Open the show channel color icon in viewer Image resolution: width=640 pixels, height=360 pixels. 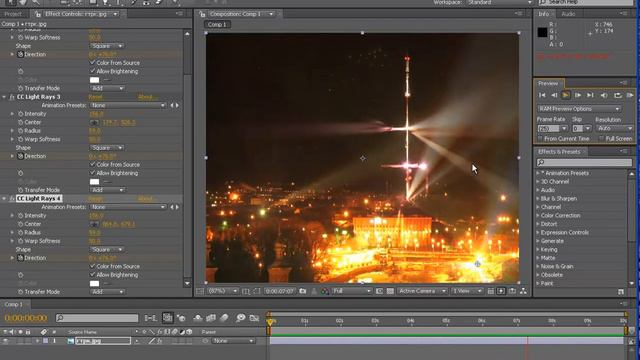click(325, 291)
